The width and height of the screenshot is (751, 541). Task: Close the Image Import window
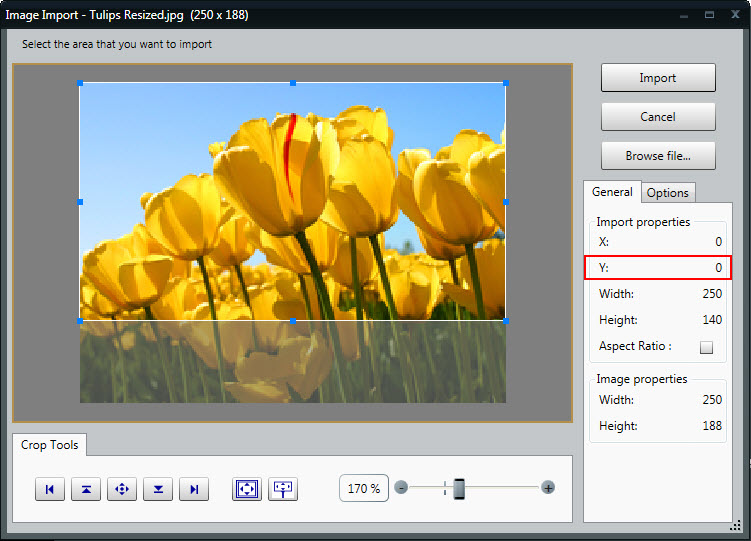(x=735, y=14)
